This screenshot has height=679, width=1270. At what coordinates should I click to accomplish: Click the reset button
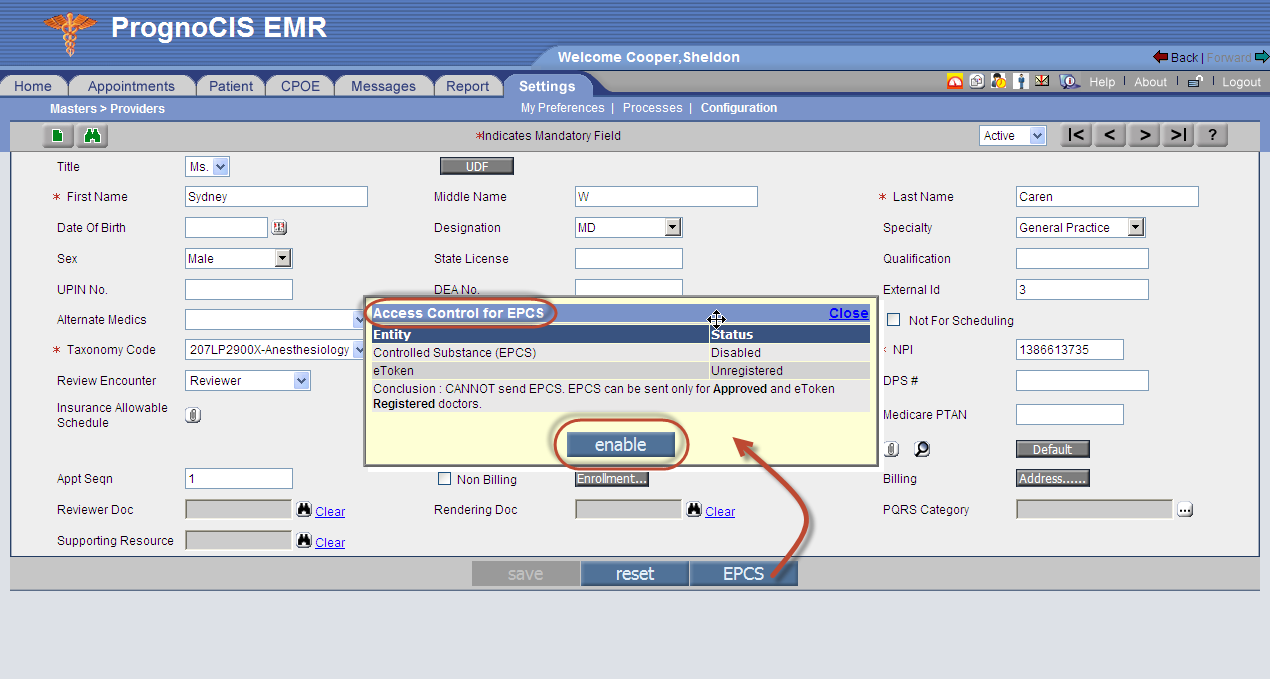(635, 574)
